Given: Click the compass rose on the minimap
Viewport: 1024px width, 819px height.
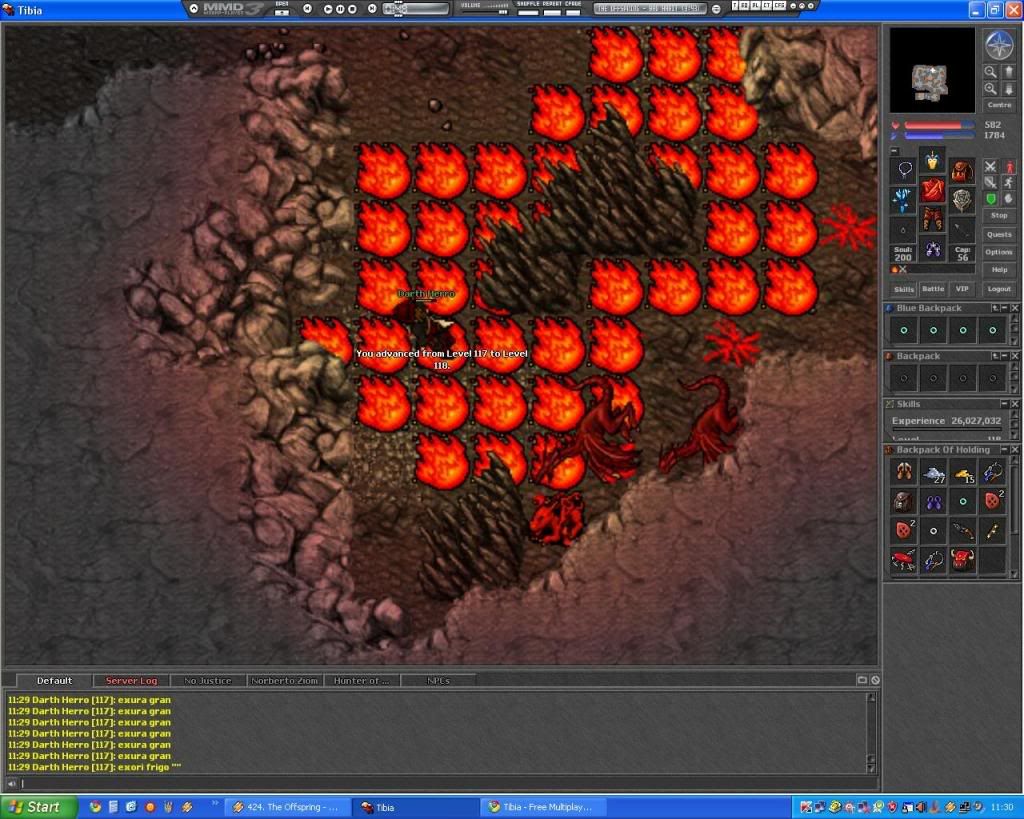Looking at the screenshot, I should 999,45.
